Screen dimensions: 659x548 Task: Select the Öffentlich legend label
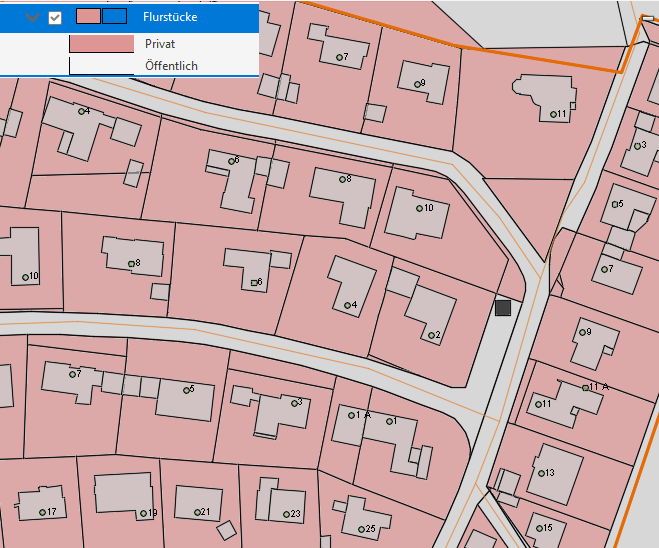click(x=171, y=66)
